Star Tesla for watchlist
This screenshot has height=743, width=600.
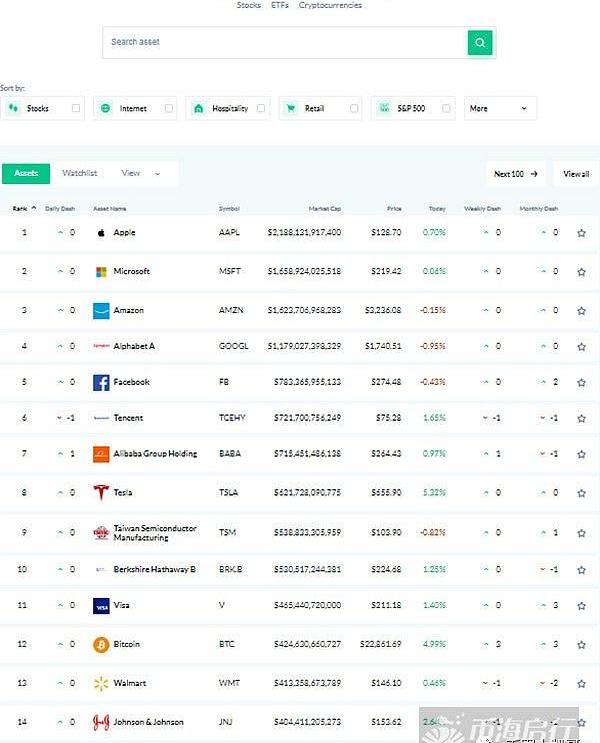pyautogui.click(x=581, y=493)
